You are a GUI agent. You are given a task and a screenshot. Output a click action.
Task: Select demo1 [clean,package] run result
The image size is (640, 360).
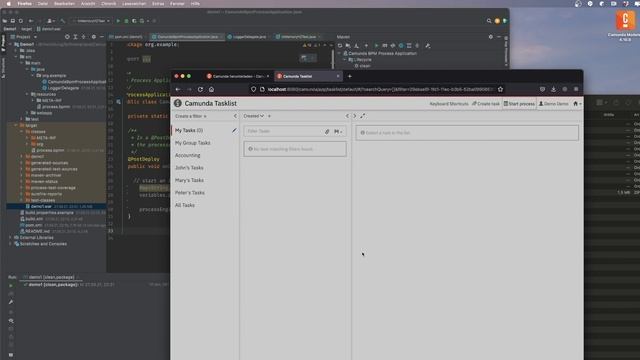click(53, 284)
